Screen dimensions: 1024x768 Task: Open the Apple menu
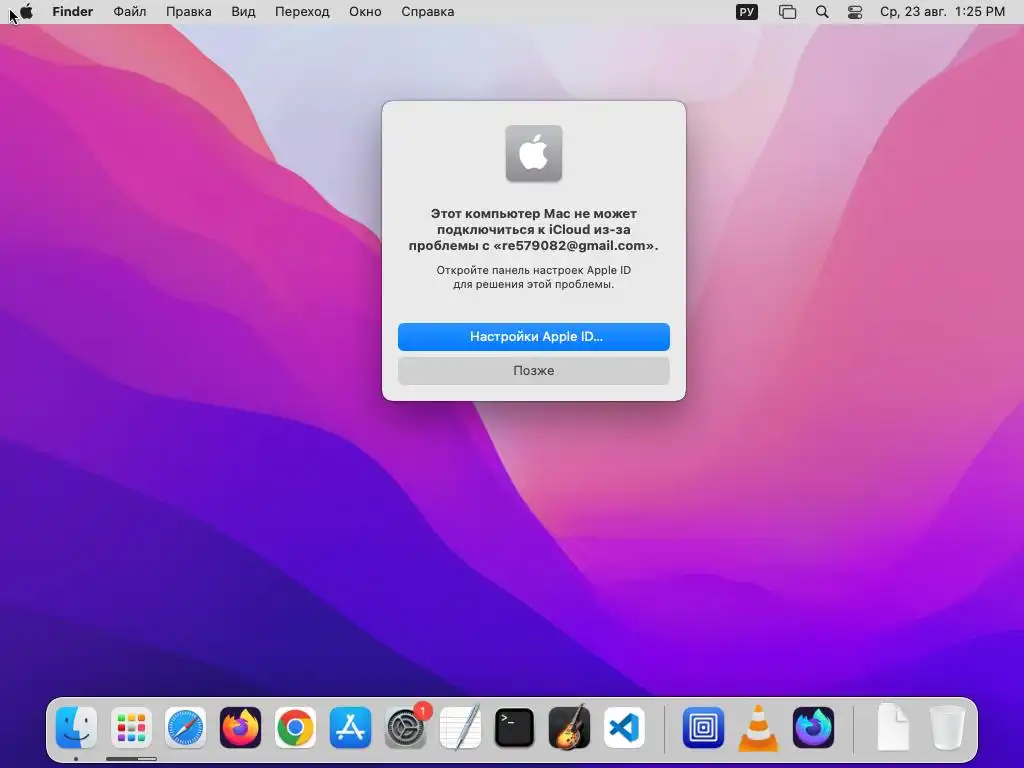27,12
